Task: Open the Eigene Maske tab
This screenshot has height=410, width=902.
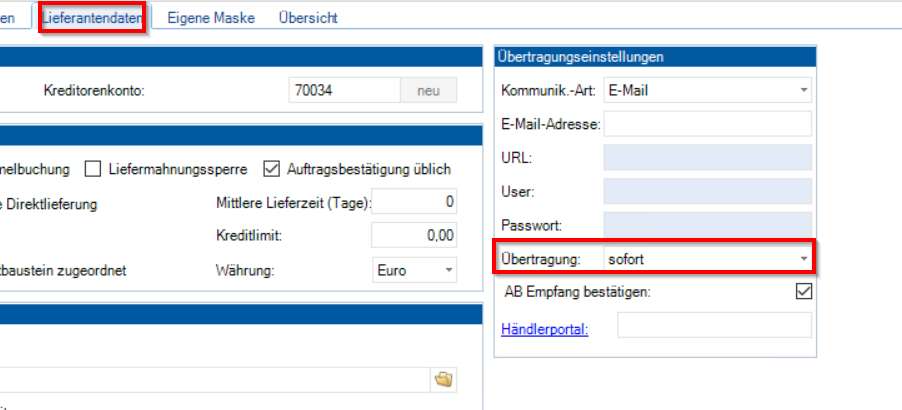Action: pos(211,18)
